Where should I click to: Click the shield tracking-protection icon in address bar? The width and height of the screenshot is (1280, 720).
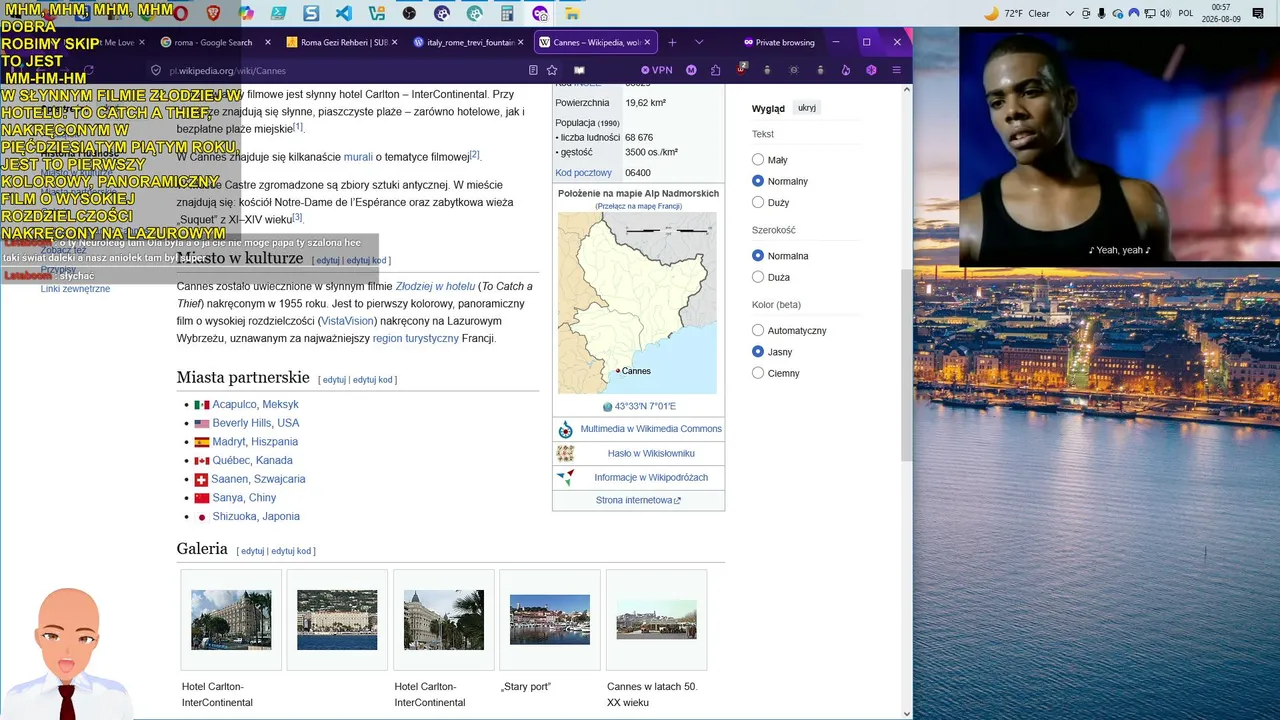point(156,70)
